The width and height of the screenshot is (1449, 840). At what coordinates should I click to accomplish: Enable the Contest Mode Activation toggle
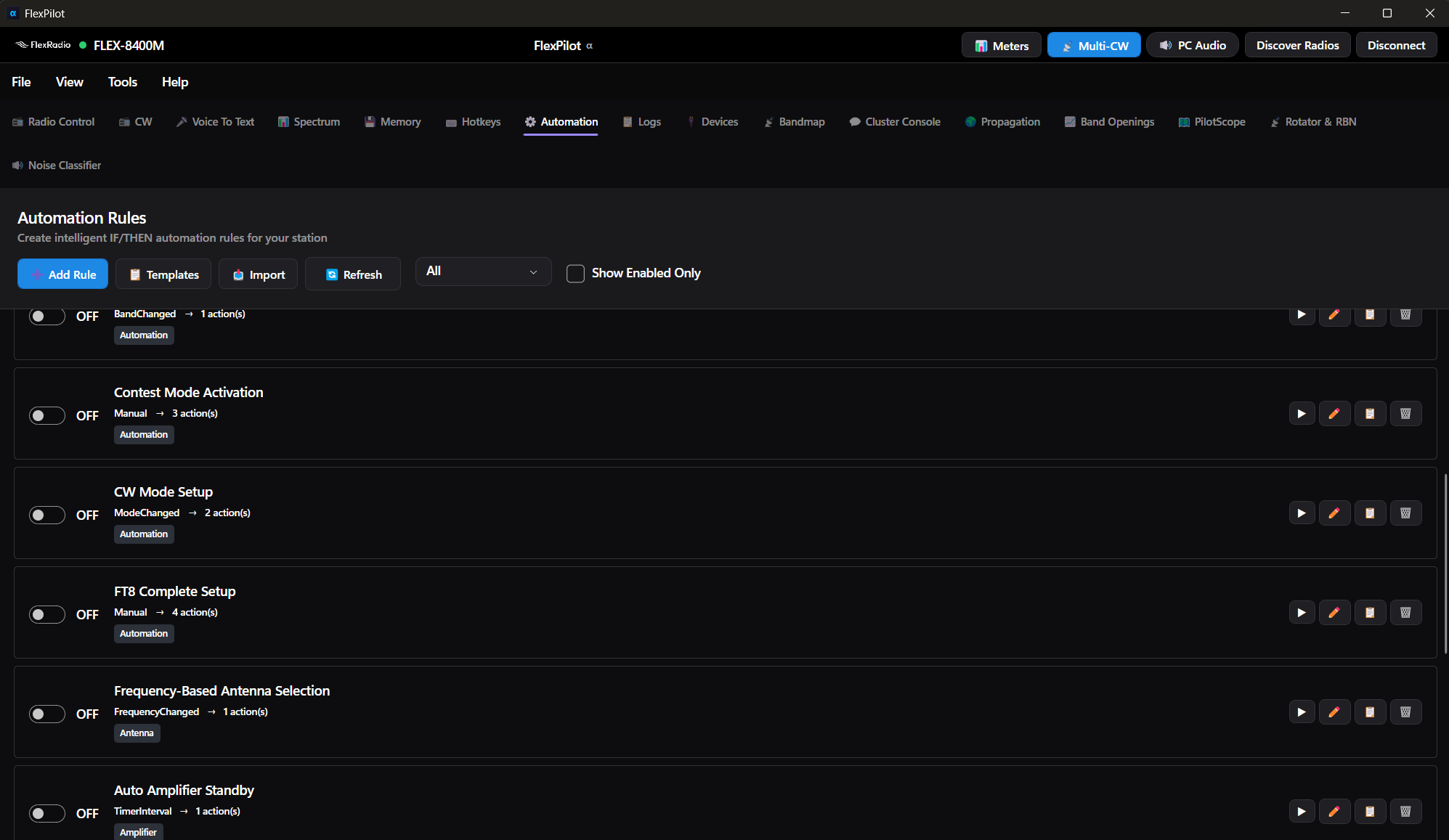[47, 415]
